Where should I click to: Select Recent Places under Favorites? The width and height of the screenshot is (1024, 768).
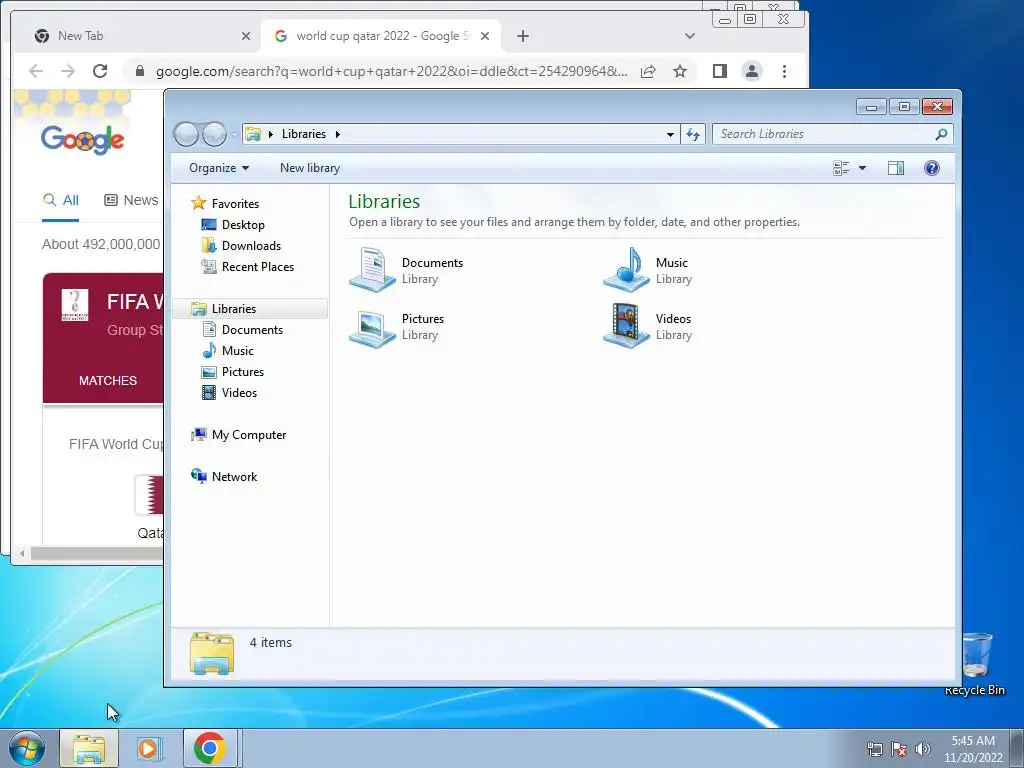(x=258, y=266)
